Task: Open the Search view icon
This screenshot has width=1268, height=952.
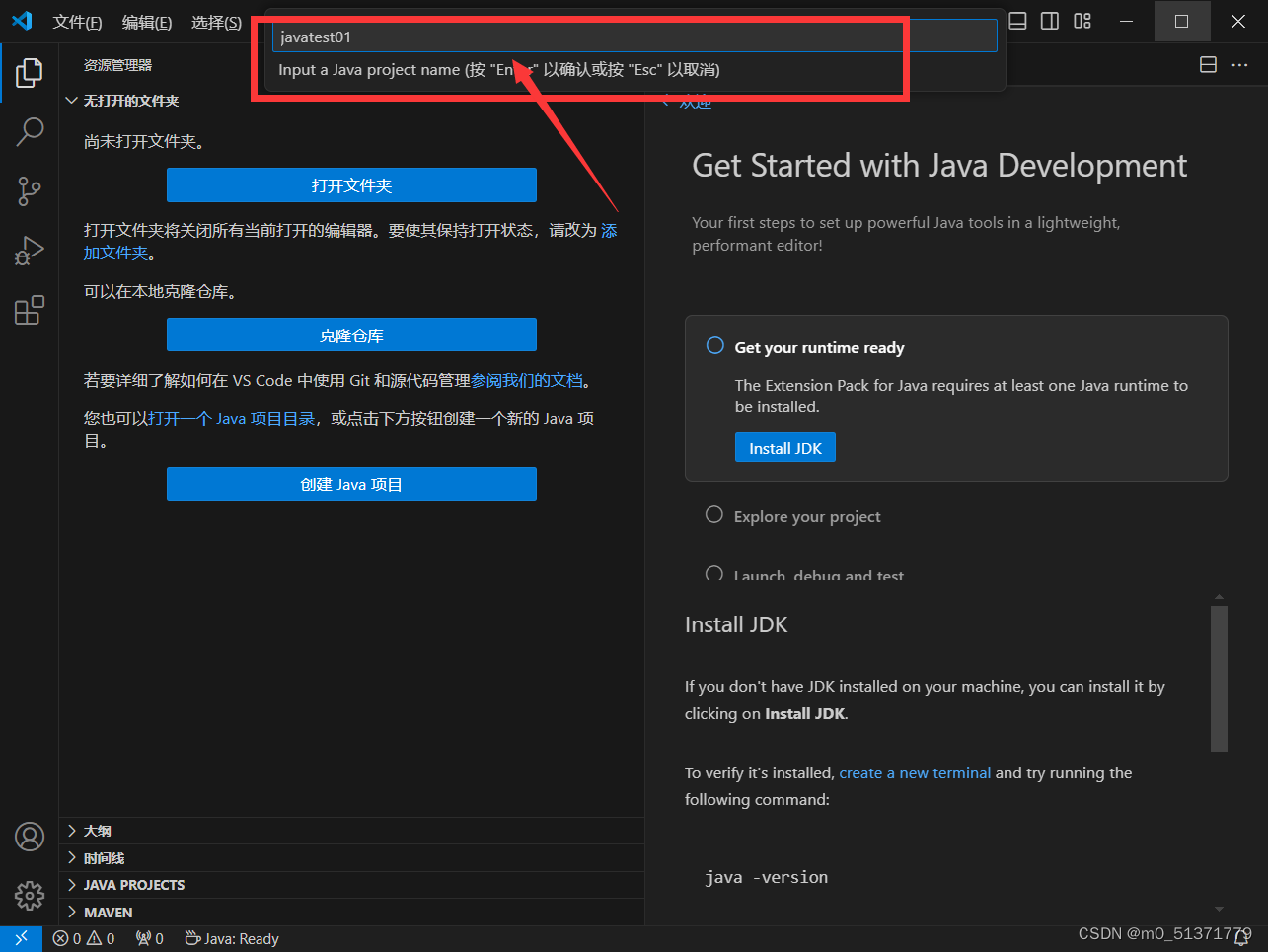Action: coord(30,131)
